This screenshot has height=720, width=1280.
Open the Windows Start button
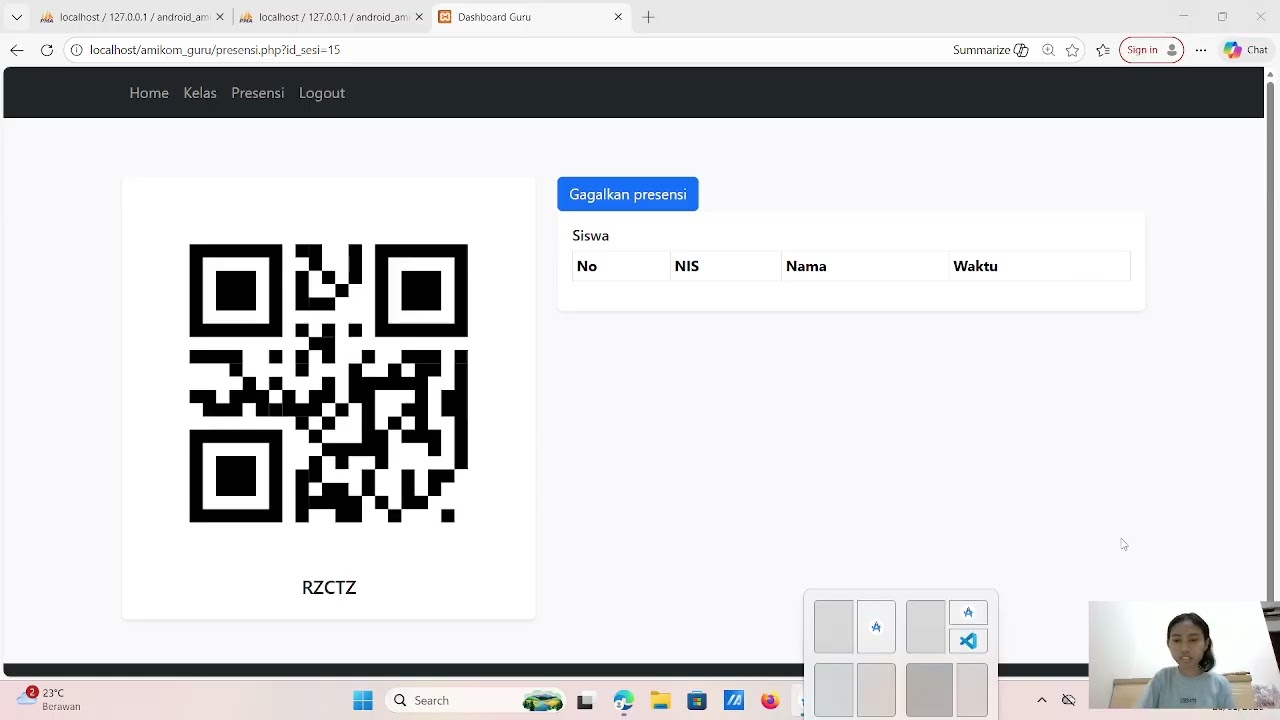click(363, 701)
